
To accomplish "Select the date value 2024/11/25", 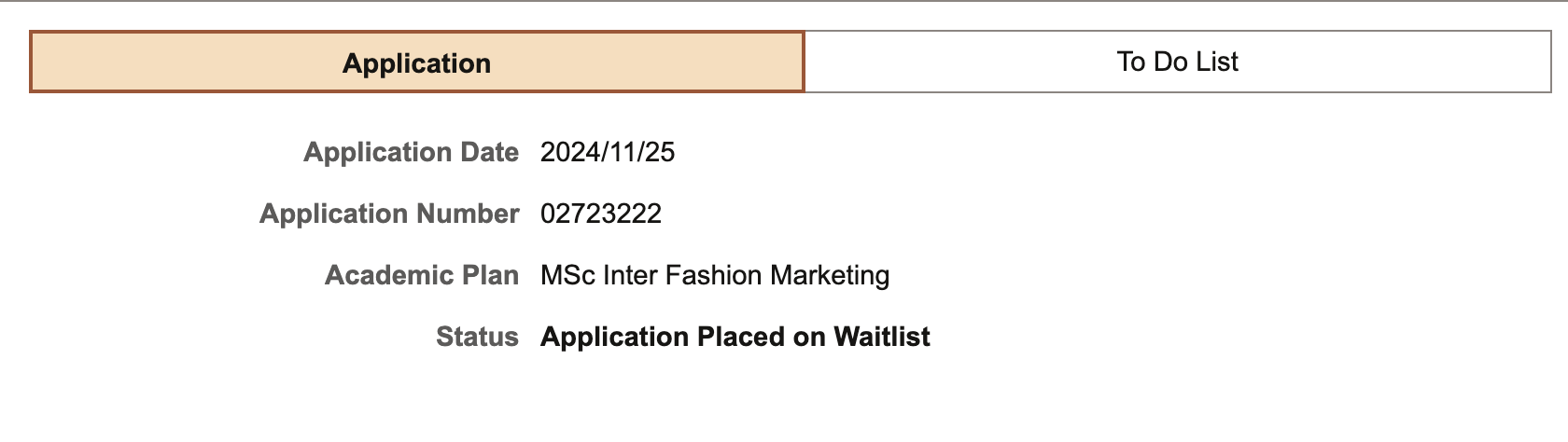I will click(x=607, y=152).
